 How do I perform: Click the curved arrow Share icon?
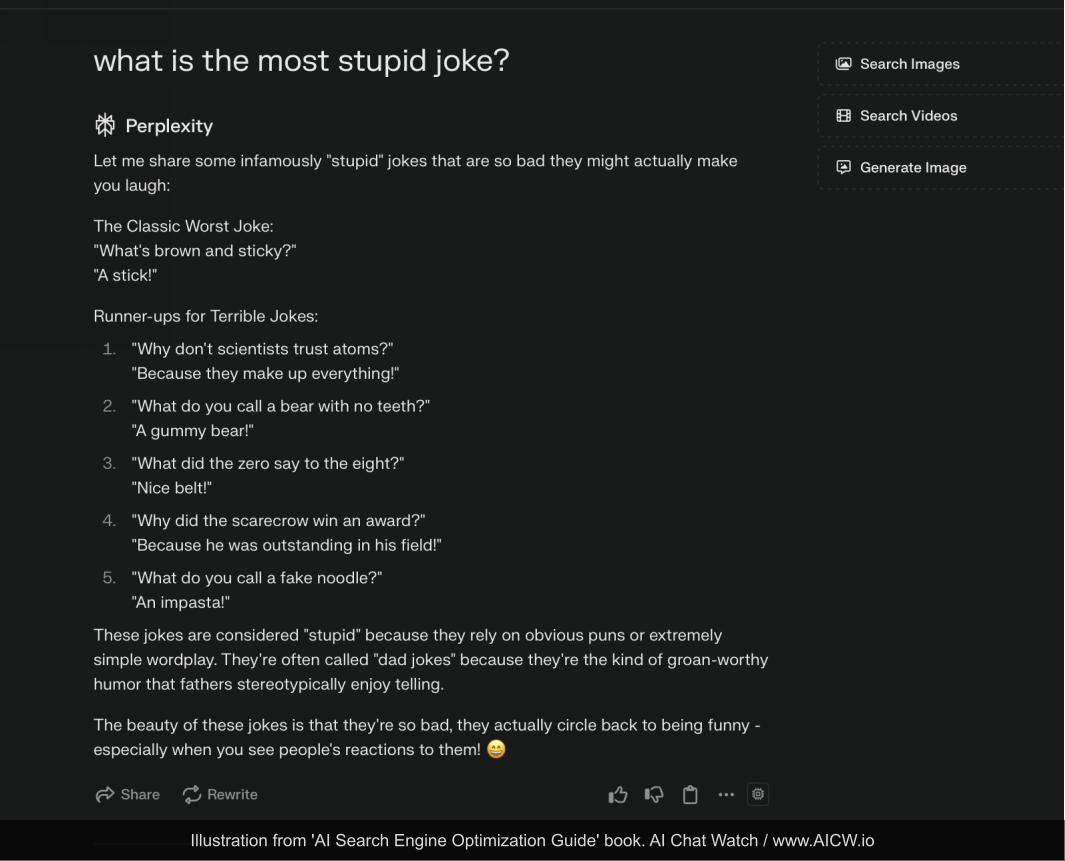click(104, 795)
